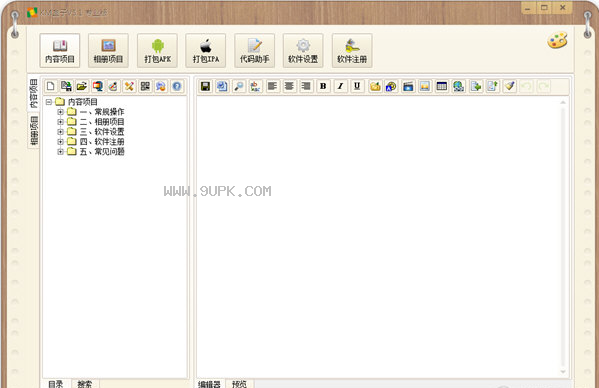Align text left in editor toolbar

tap(272, 86)
